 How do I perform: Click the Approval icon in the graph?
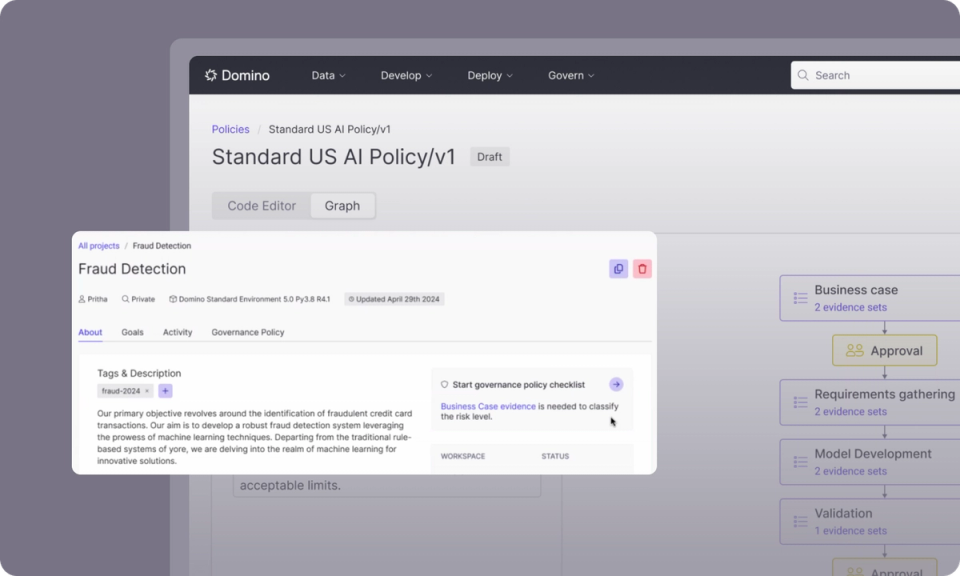tap(853, 350)
